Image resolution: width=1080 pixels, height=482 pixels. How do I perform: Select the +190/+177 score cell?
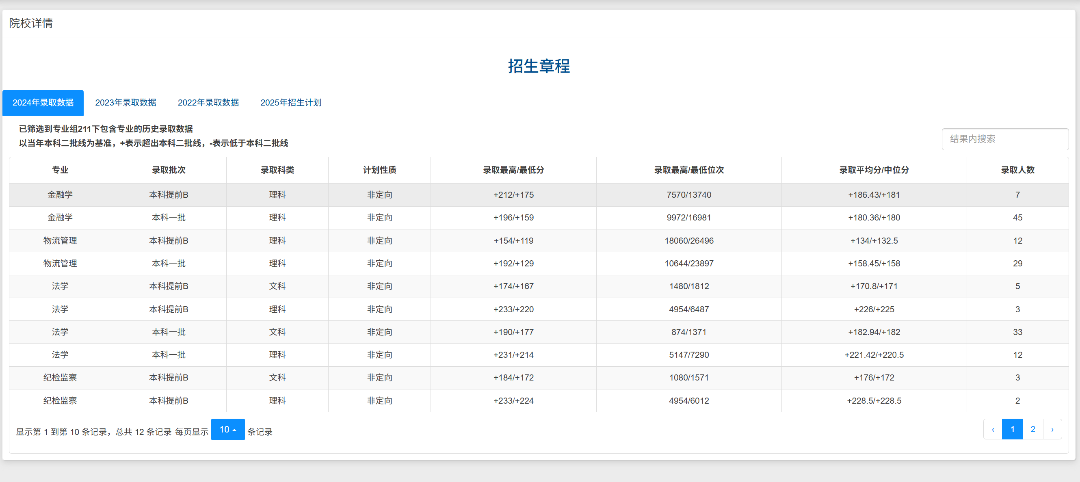click(x=514, y=332)
